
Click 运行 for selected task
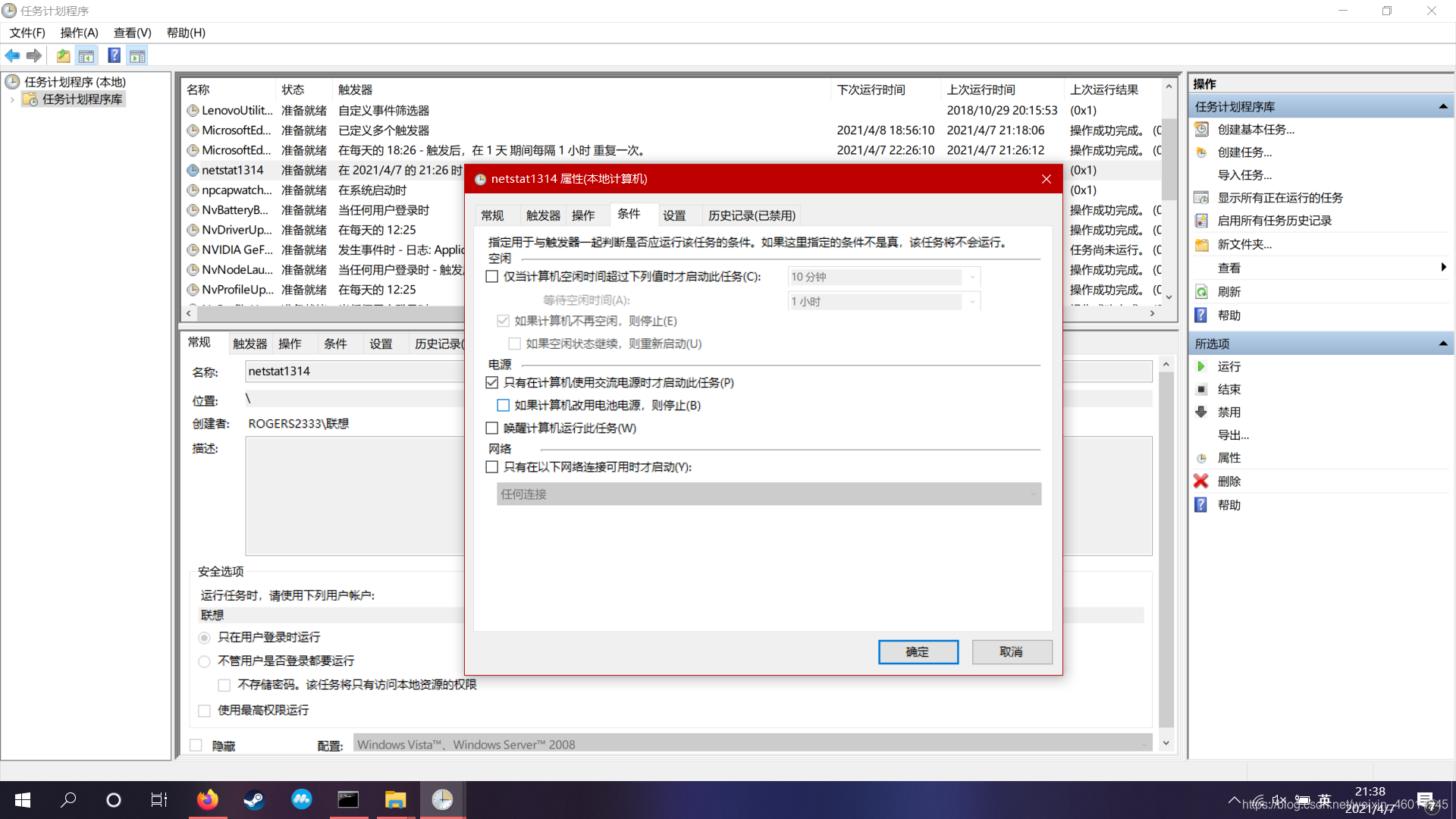[1228, 366]
